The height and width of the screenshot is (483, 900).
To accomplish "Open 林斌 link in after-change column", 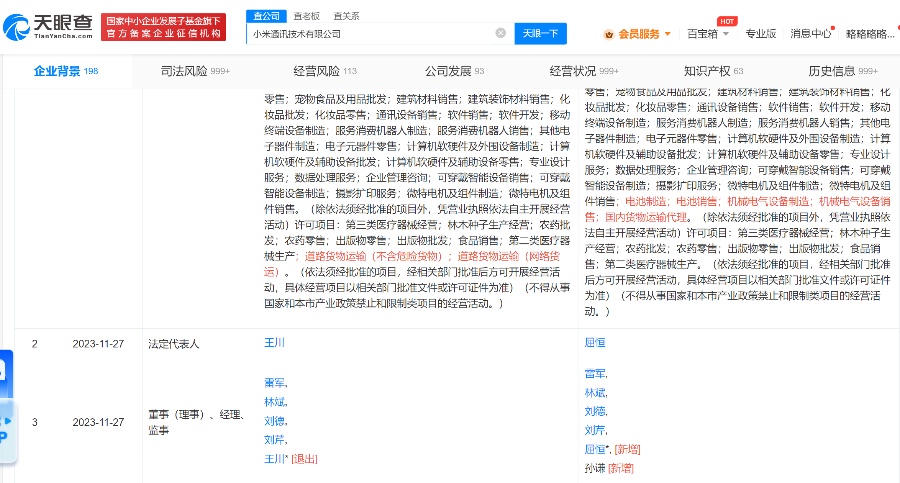I will [x=595, y=392].
